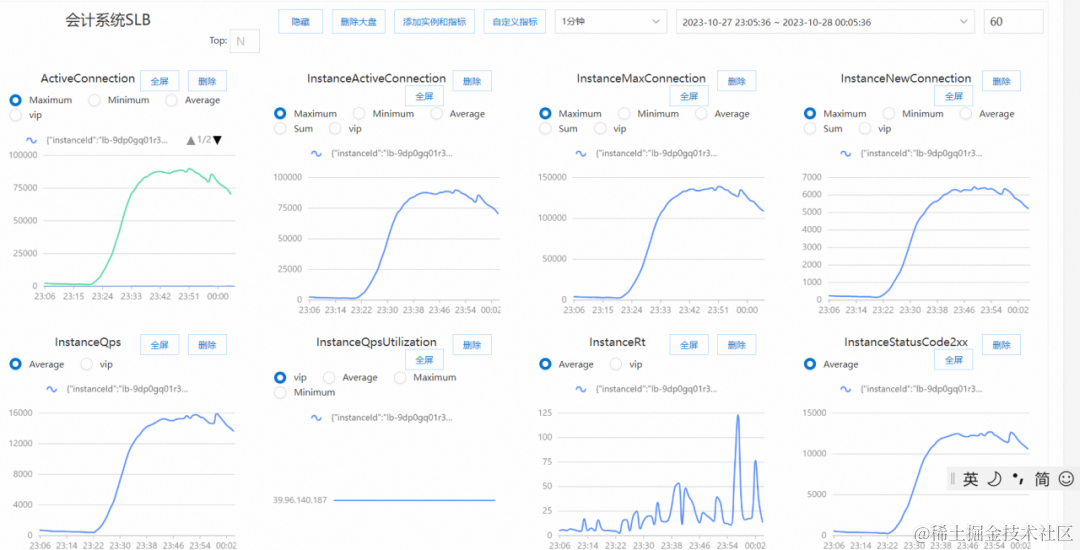Toggle ActiveConnection legend series instanceId
The width and height of the screenshot is (1080, 550).
tap(97, 140)
